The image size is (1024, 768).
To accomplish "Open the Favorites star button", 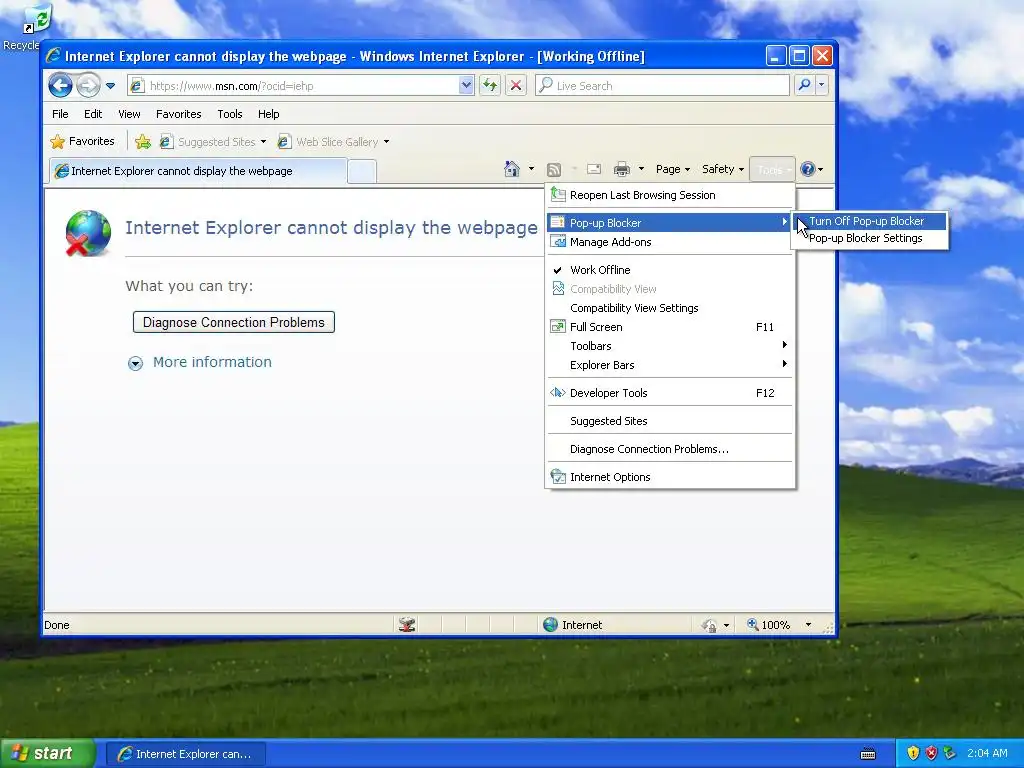I will coord(83,141).
